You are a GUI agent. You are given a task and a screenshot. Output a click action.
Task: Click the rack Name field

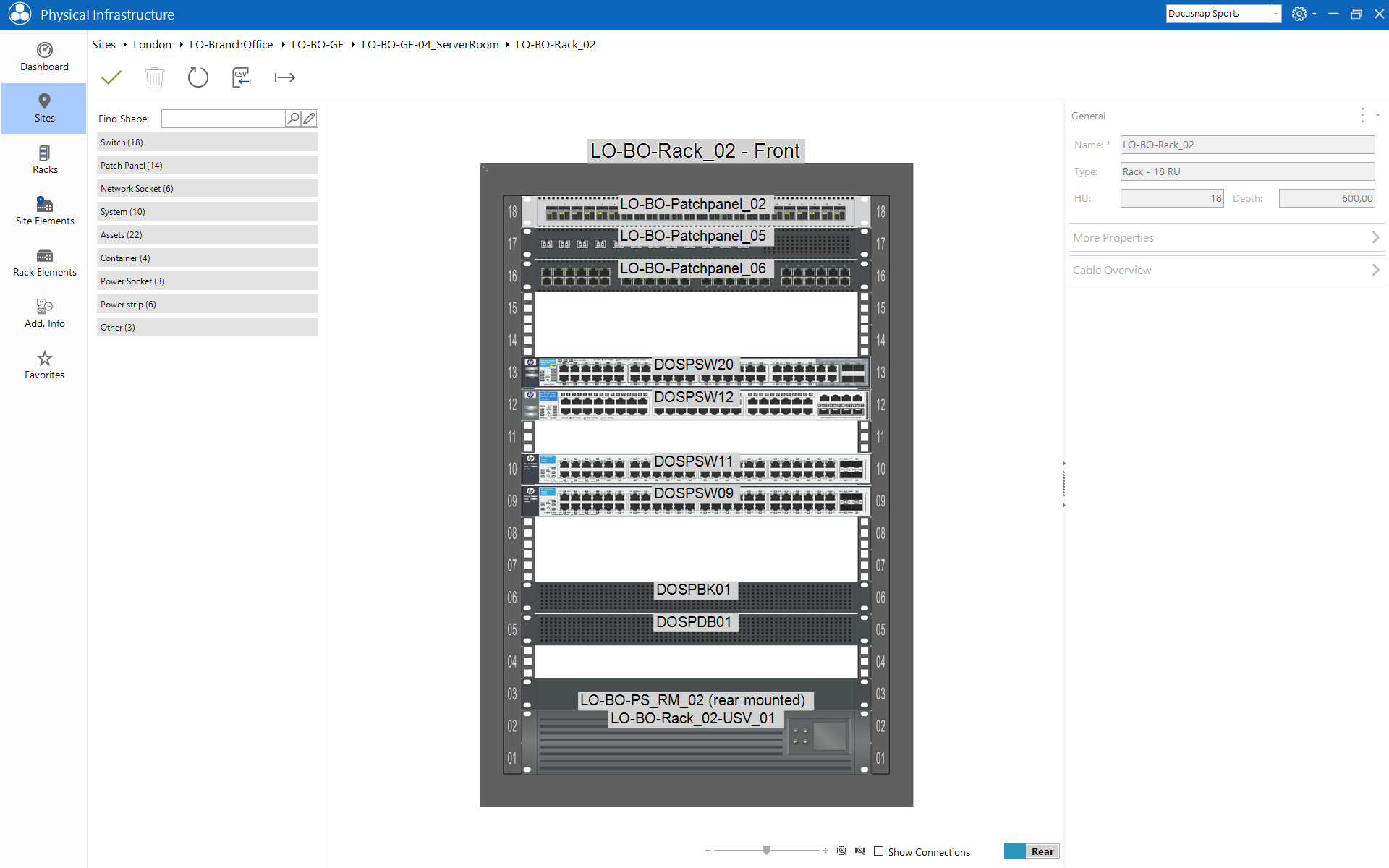(1247, 145)
